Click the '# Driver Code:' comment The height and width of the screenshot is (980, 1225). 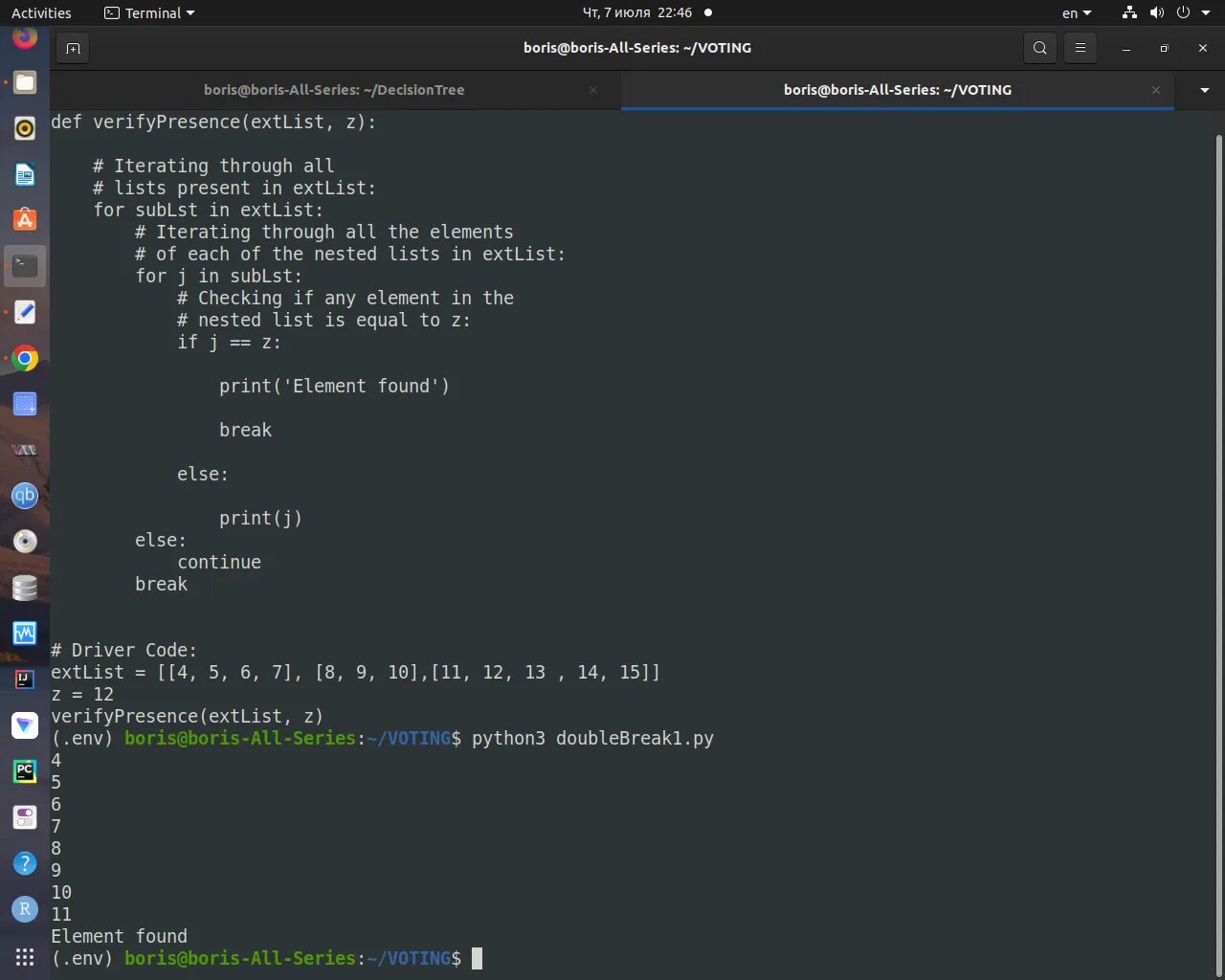pyautogui.click(x=123, y=650)
